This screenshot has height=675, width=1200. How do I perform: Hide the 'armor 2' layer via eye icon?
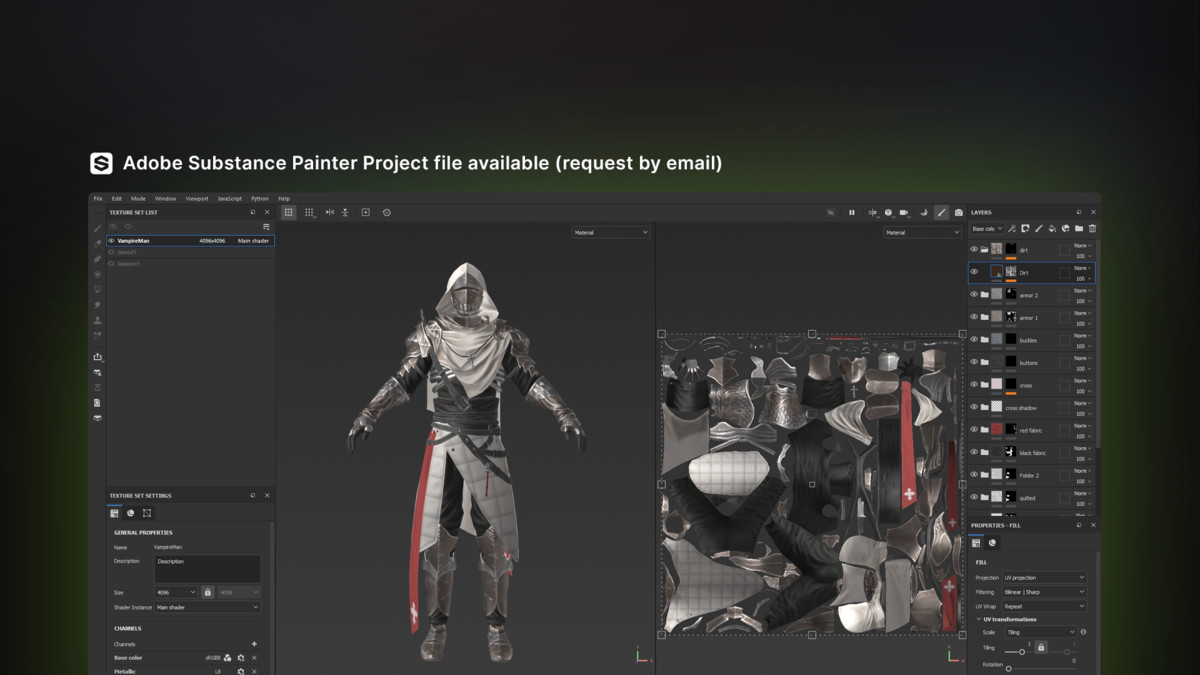point(974,295)
